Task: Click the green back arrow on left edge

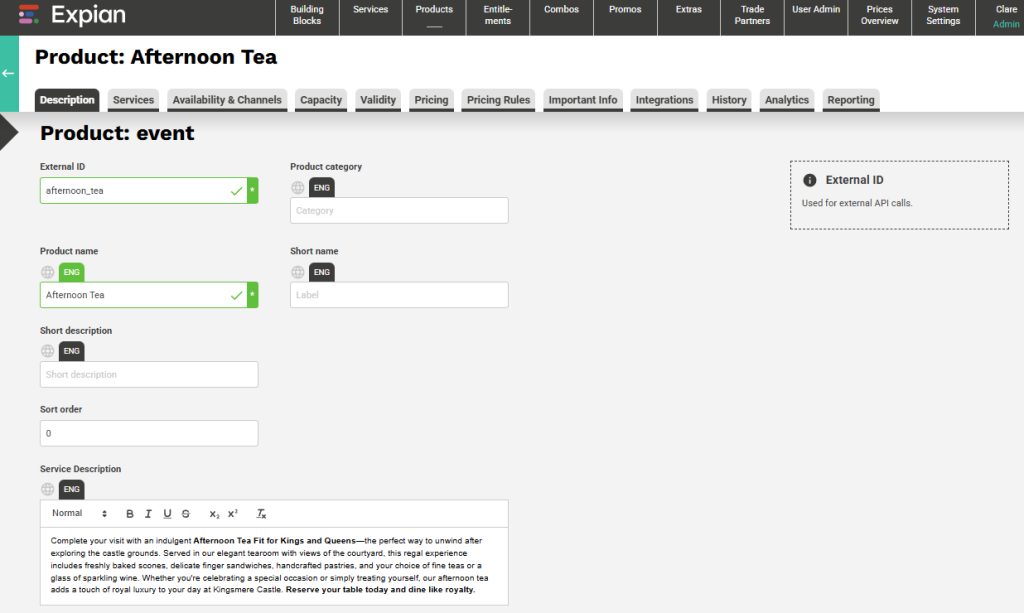Action: [8, 73]
